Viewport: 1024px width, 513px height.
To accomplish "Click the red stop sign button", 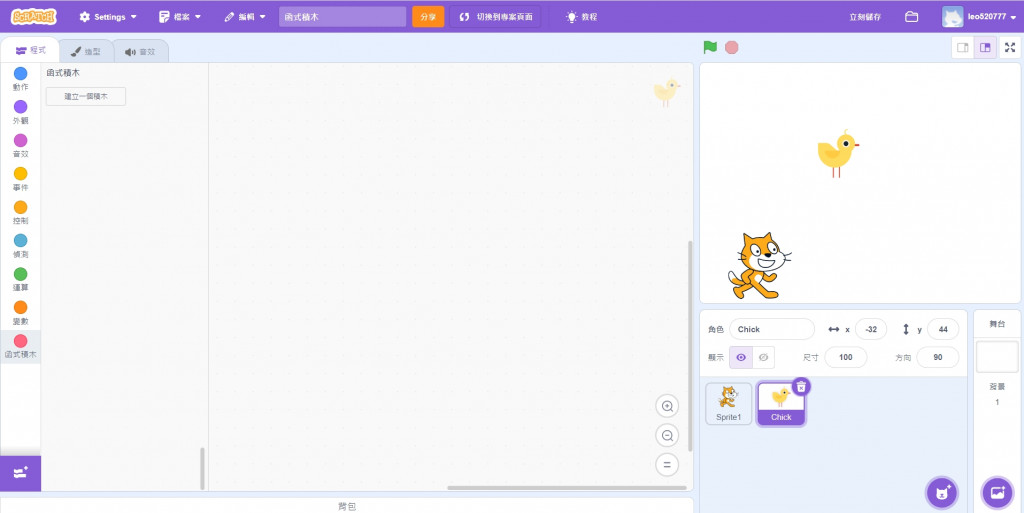I will click(x=731, y=47).
